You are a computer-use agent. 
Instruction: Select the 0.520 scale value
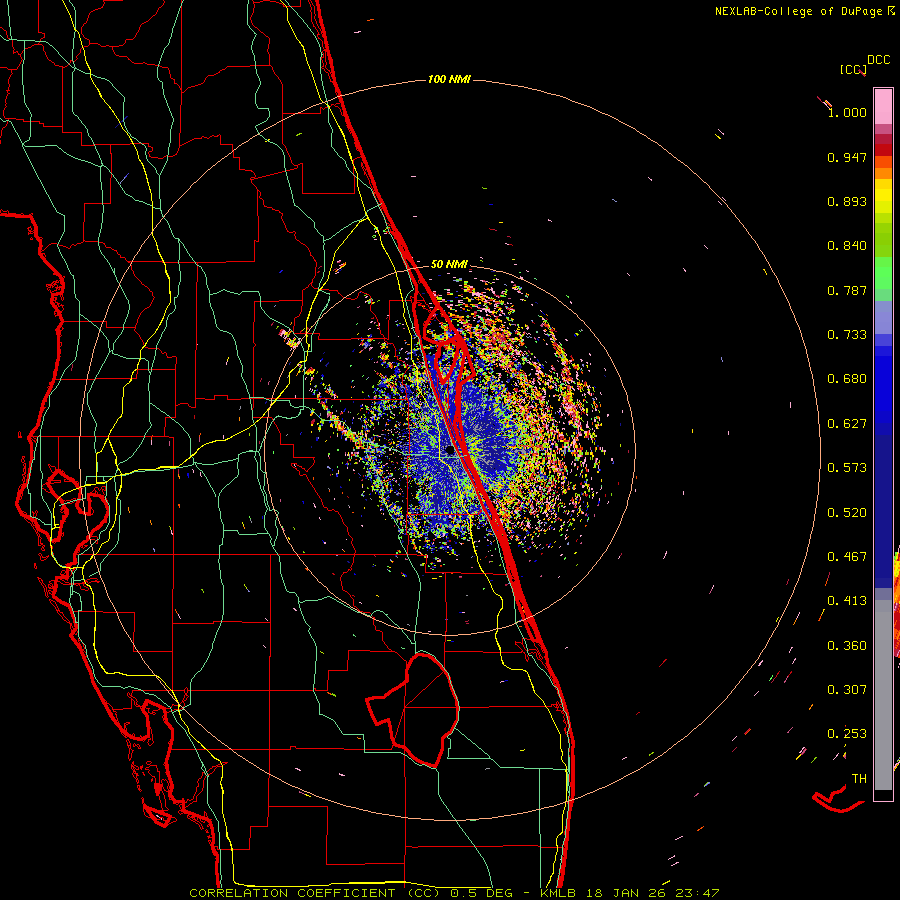coord(847,513)
